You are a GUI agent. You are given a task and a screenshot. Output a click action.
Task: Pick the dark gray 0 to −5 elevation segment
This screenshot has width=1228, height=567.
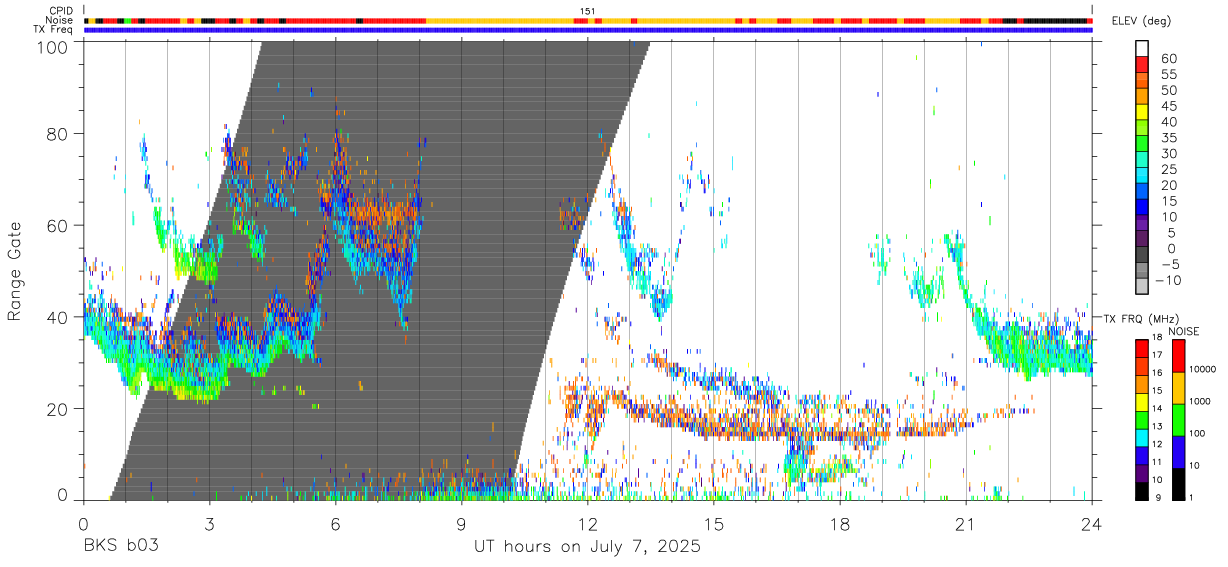click(x=1143, y=256)
